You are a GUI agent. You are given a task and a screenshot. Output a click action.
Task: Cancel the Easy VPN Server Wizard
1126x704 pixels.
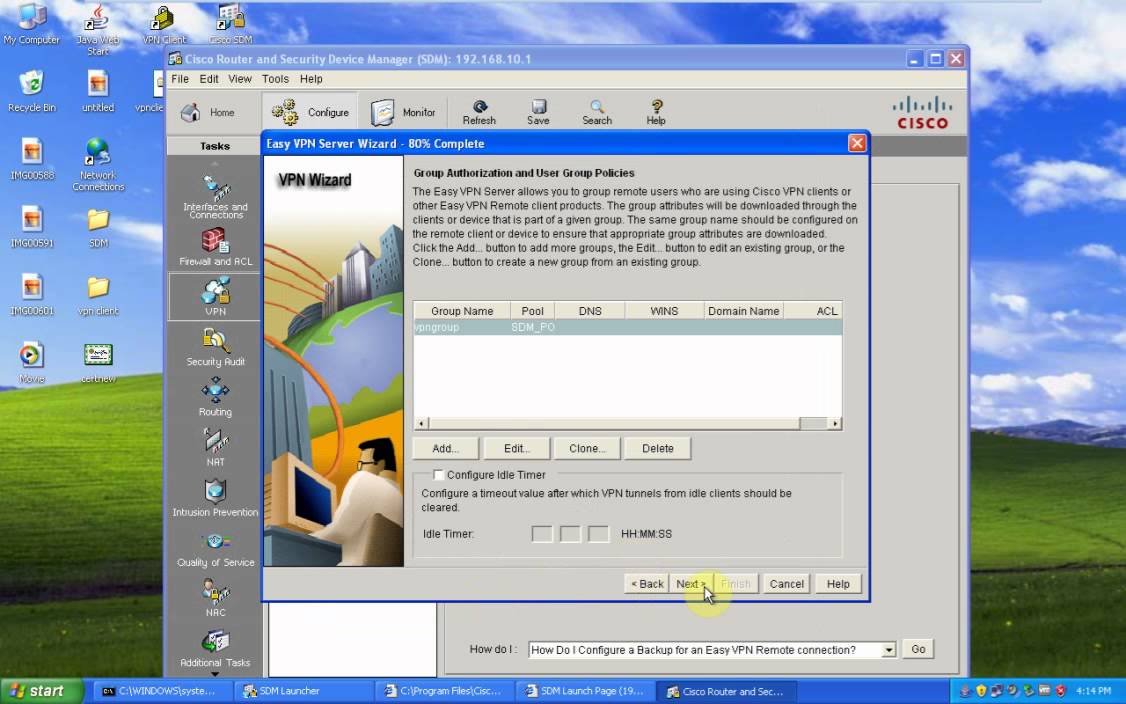click(786, 584)
